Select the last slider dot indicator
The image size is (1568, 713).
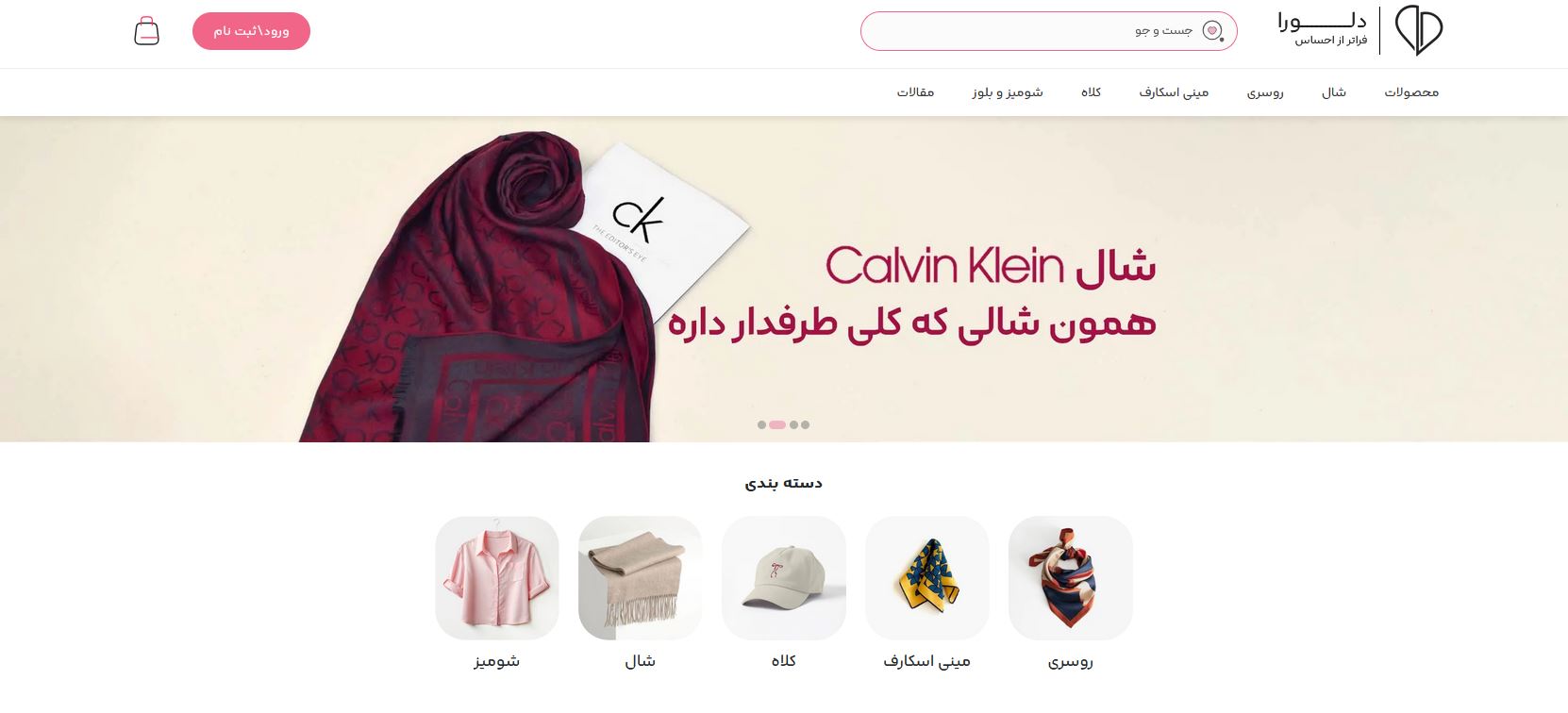tap(805, 424)
